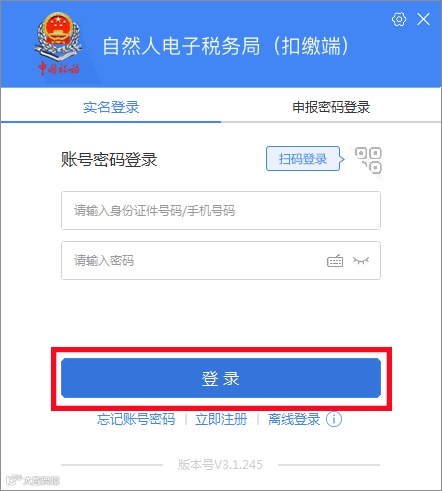Click the info icon beside 离线登录
Viewport: 442px width, 491px height.
[334, 419]
